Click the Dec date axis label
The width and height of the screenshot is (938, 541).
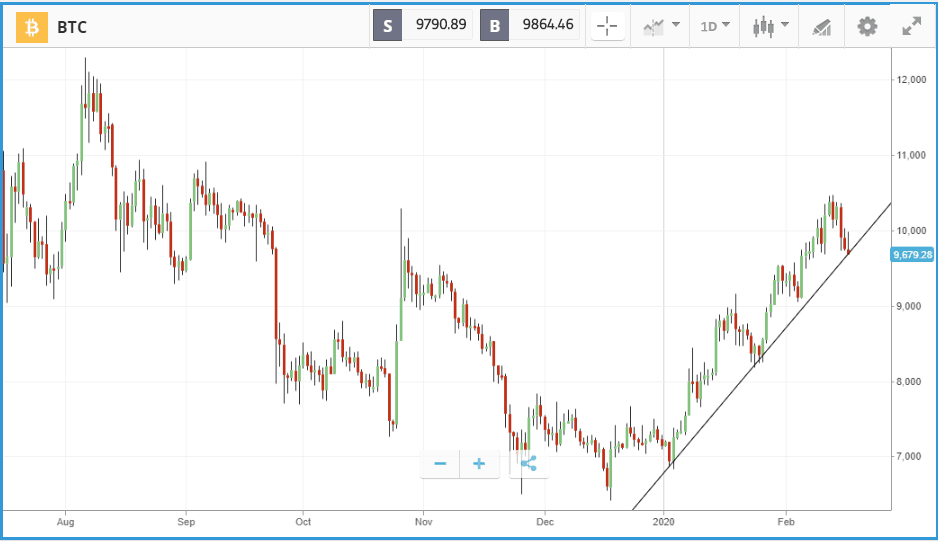(x=545, y=522)
